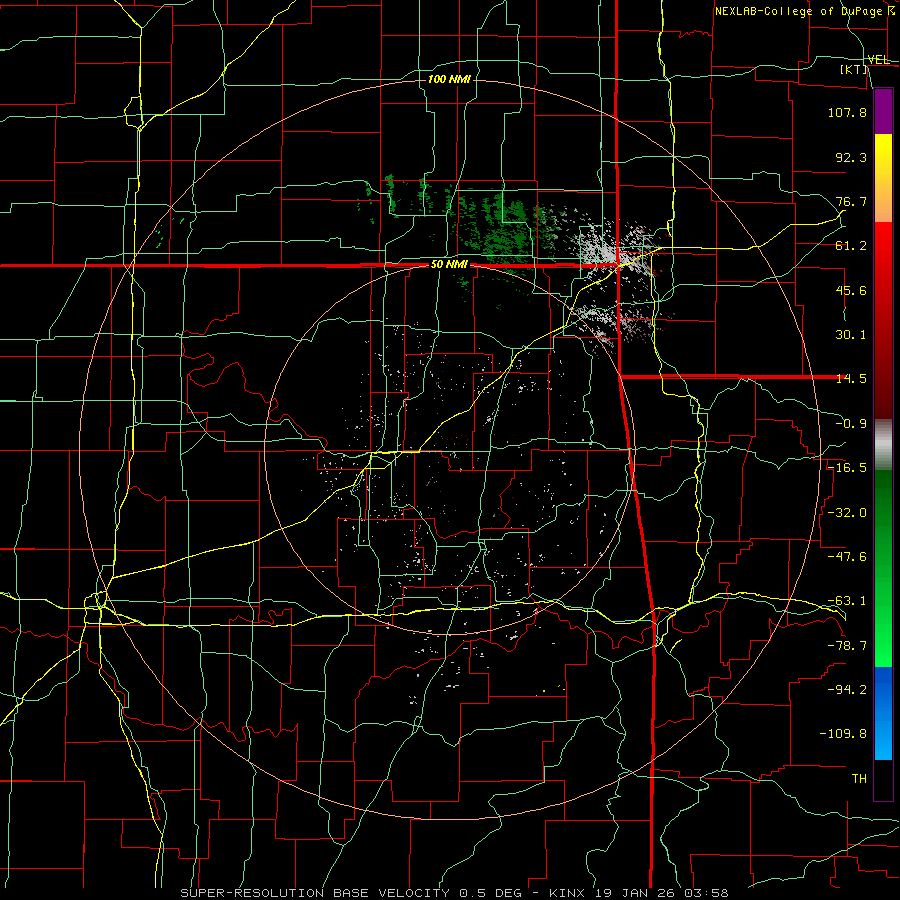
Task: Select the -63.1 legend value
Action: (x=847, y=601)
